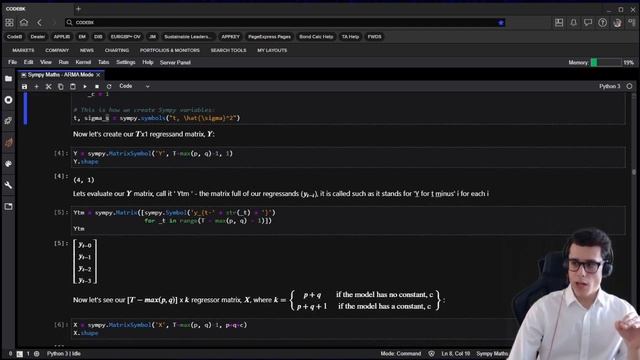The image size is (640, 360).
Task: Click the Ln 8, Col 10 status
Action: click(x=455, y=353)
